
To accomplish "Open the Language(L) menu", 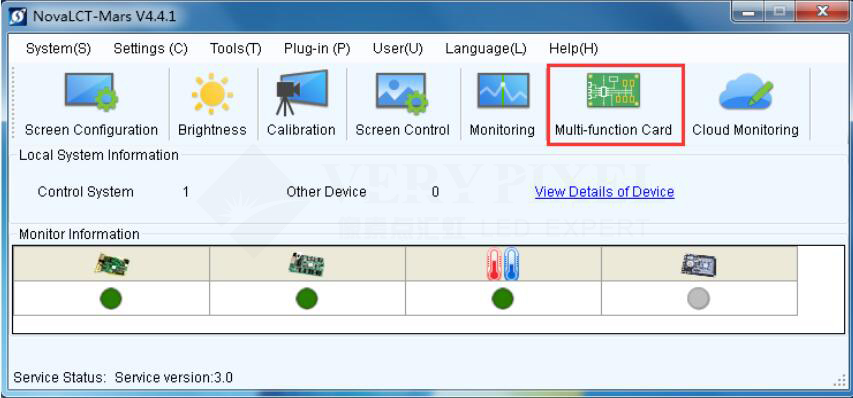I will (x=486, y=48).
